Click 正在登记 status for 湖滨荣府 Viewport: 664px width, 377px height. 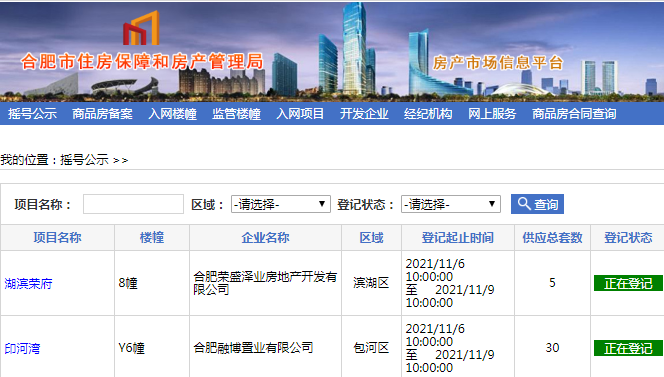[x=628, y=283]
